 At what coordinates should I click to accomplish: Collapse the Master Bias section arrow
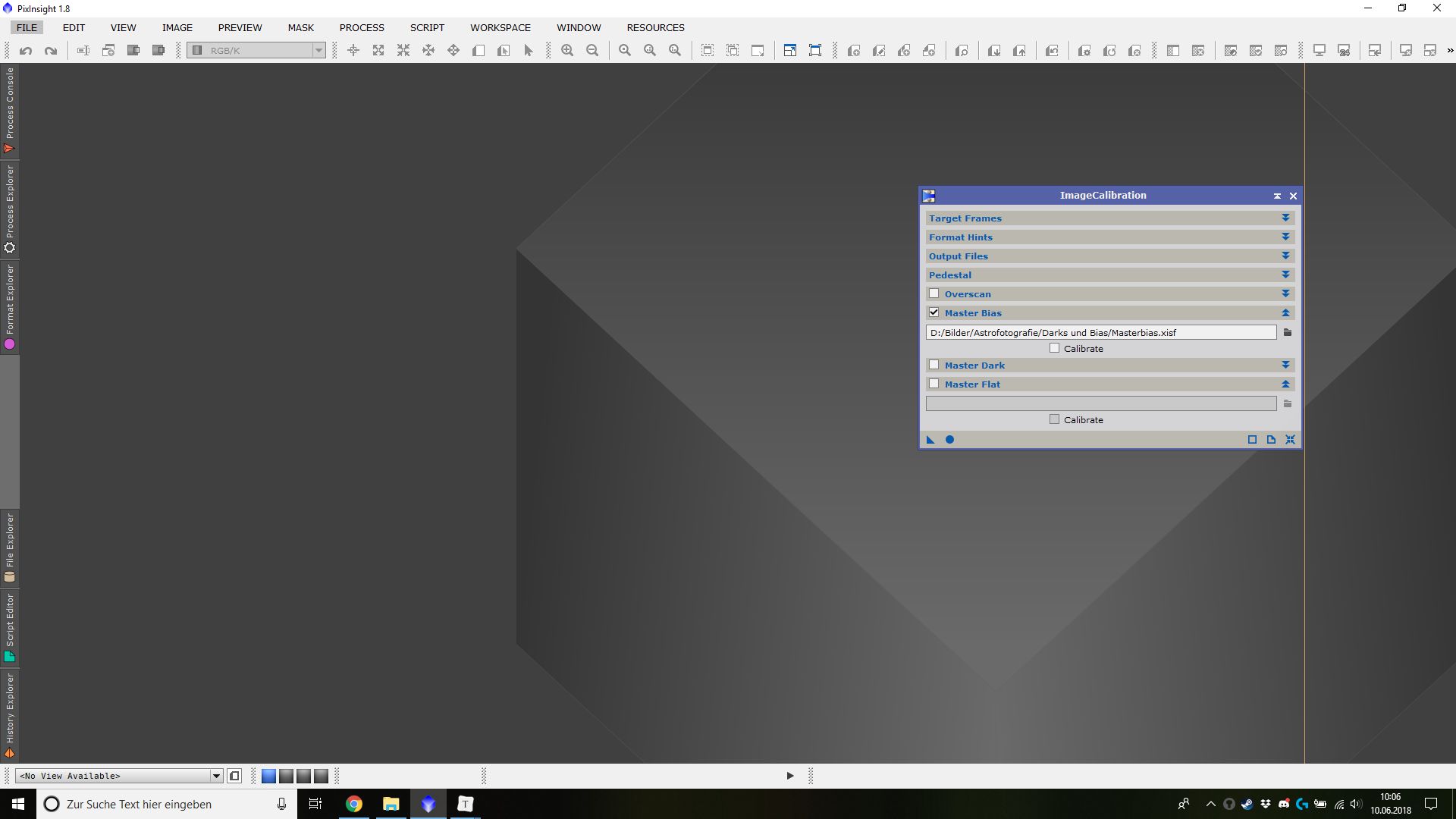pyautogui.click(x=1285, y=313)
